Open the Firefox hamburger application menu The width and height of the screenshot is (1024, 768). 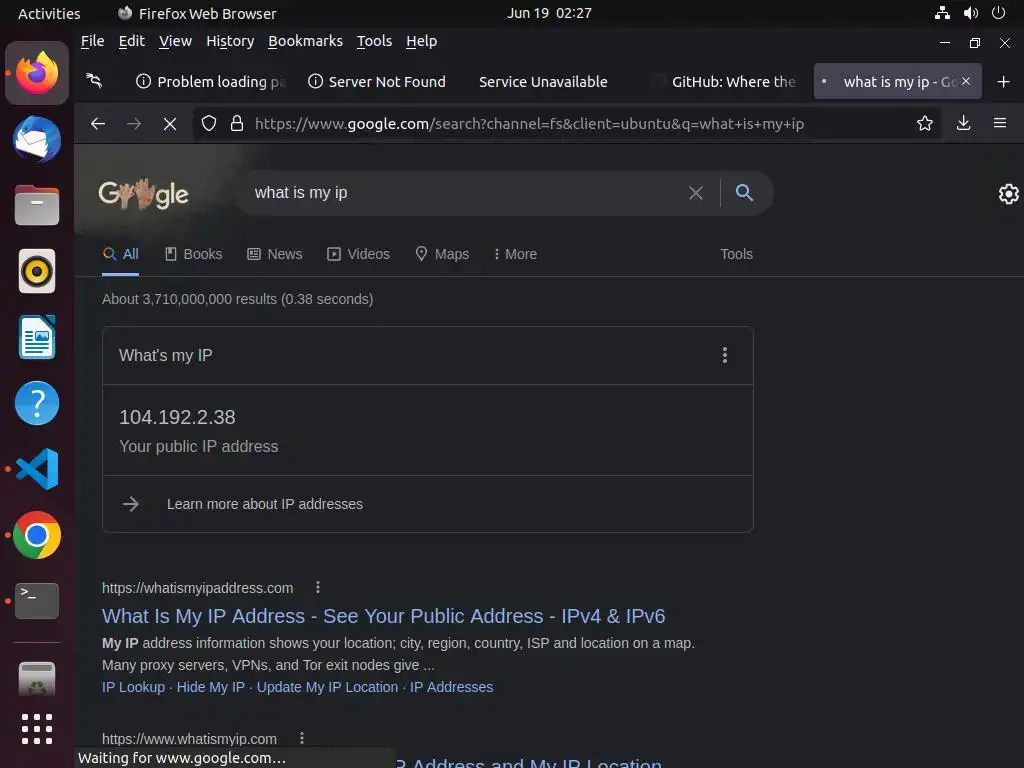(x=1000, y=123)
